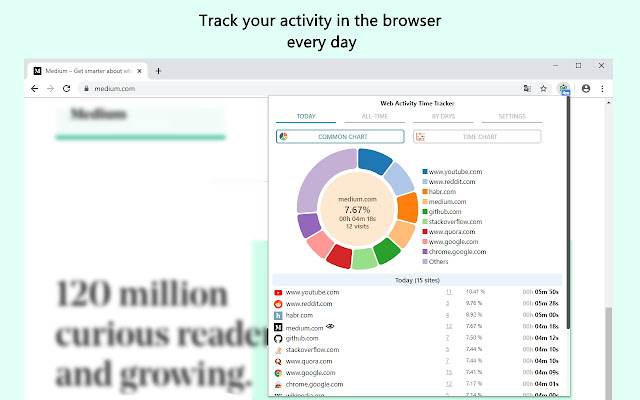Open www.reddit.com from the site list
This screenshot has height=400, width=640.
pos(309,304)
